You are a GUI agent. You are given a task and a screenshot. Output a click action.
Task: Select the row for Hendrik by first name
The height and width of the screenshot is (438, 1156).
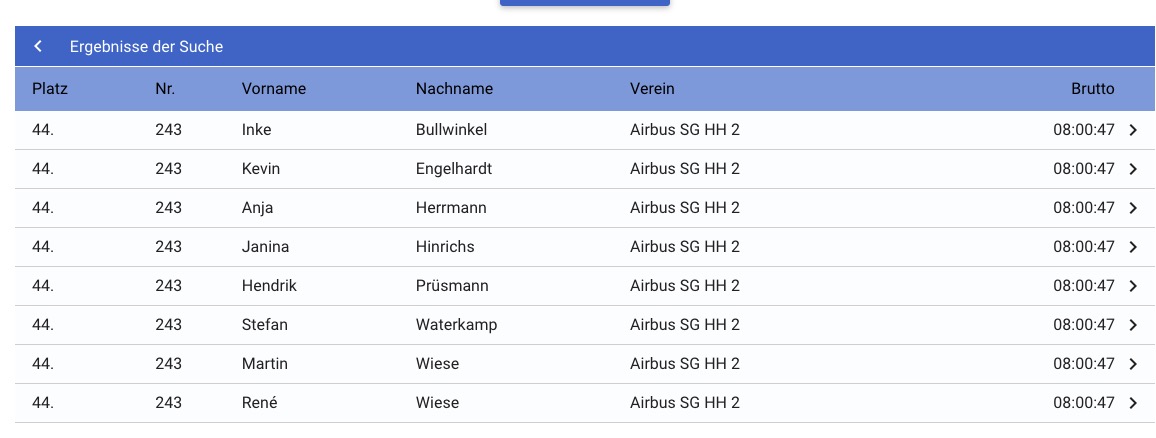click(x=269, y=286)
